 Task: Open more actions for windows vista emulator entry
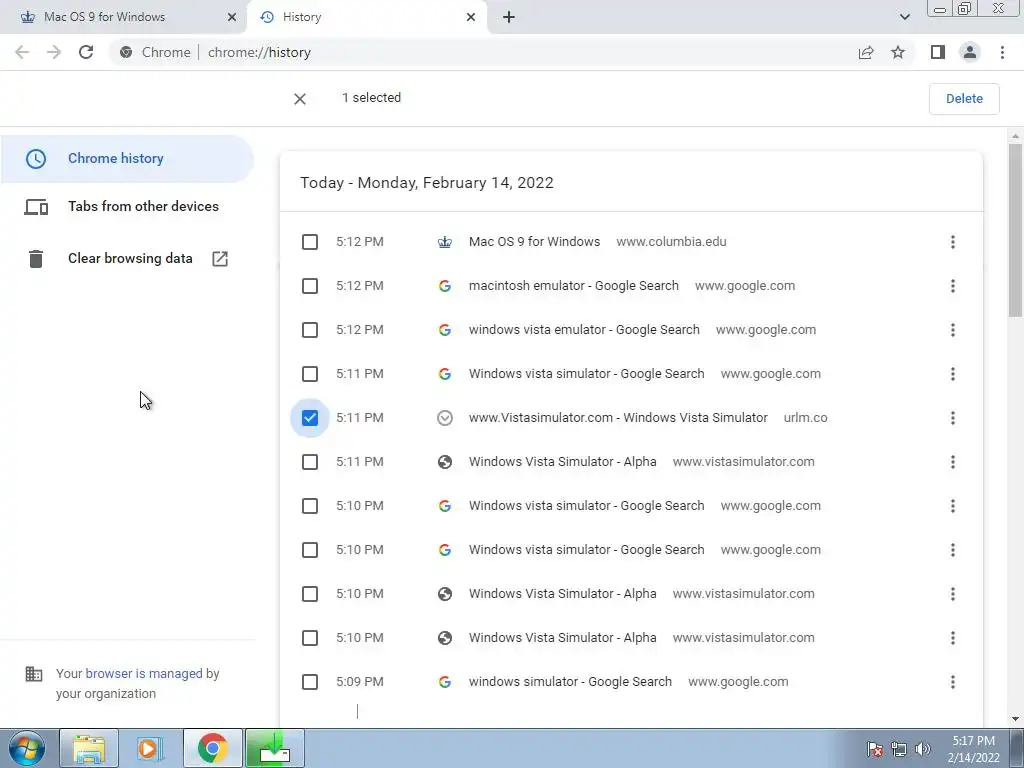point(953,330)
